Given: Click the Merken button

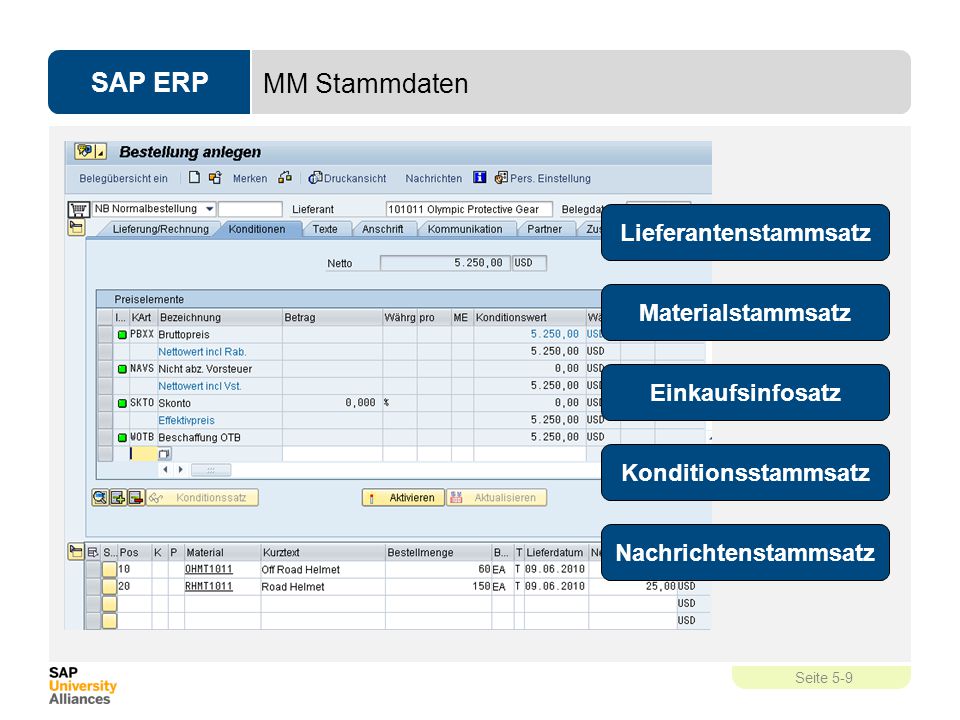Looking at the screenshot, I should [x=250, y=178].
